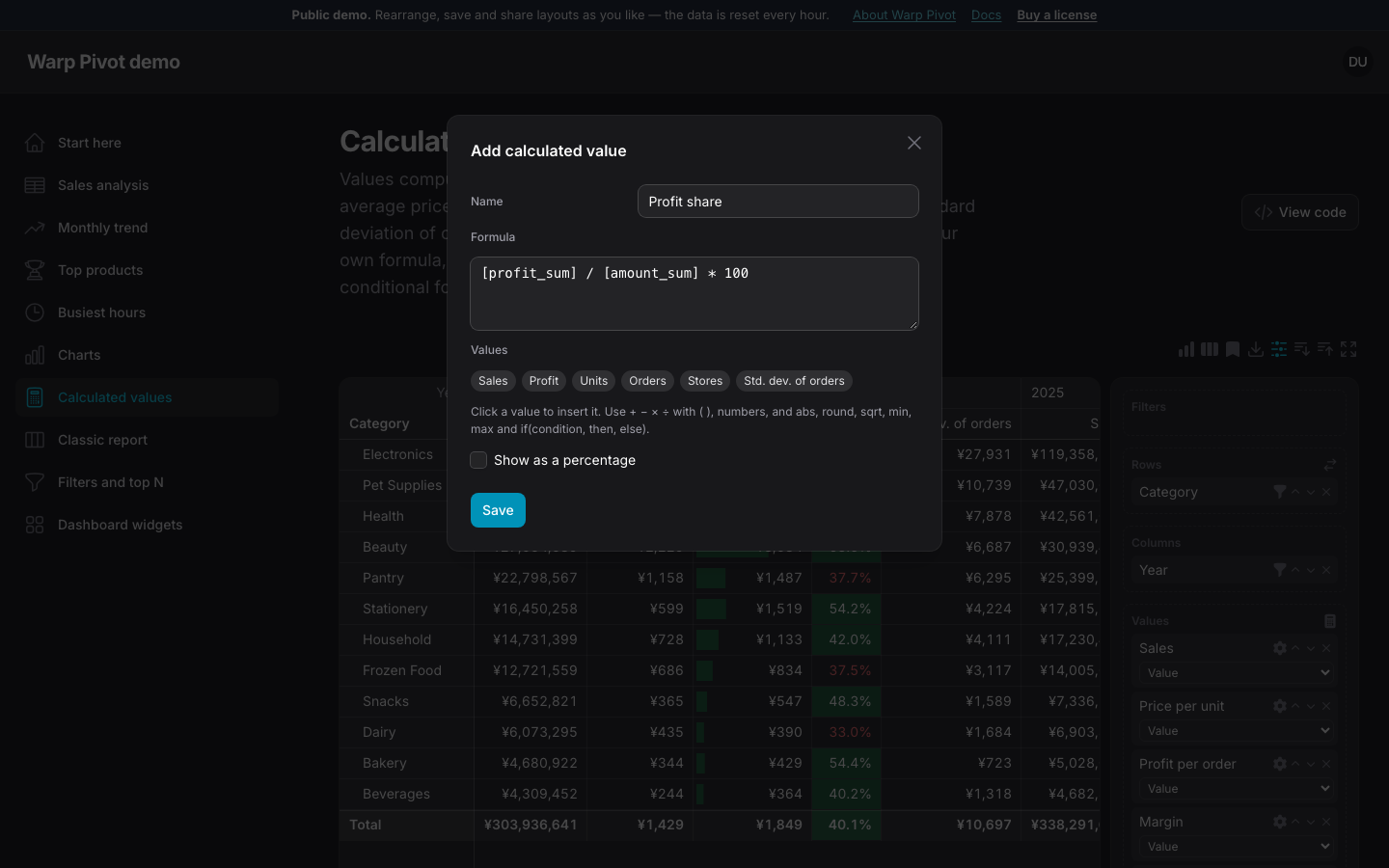This screenshot has height=868, width=1389.
Task: Open Dashboard widgets in the sidebar
Action: point(147,525)
